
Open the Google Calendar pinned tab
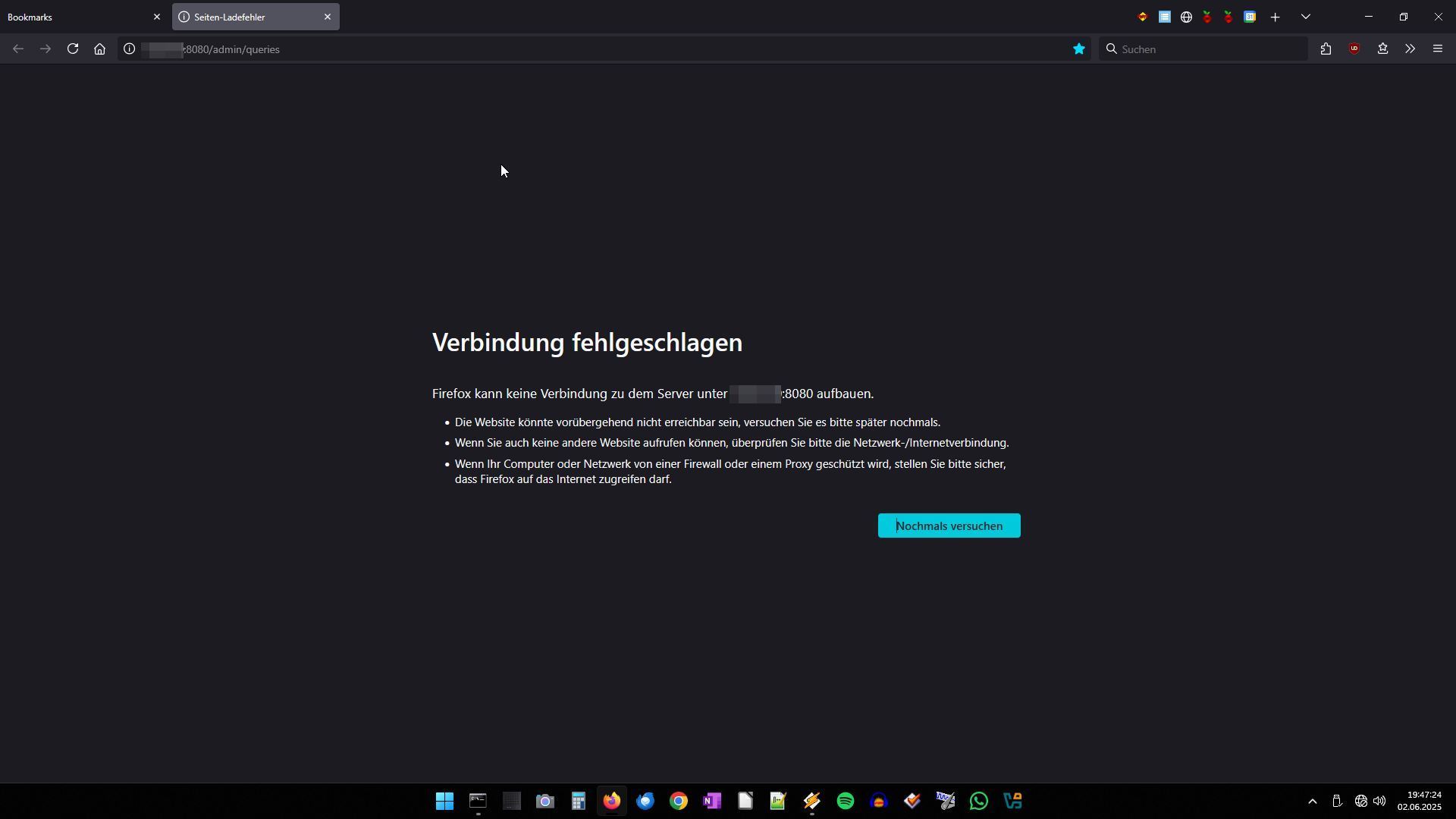pyautogui.click(x=1250, y=17)
